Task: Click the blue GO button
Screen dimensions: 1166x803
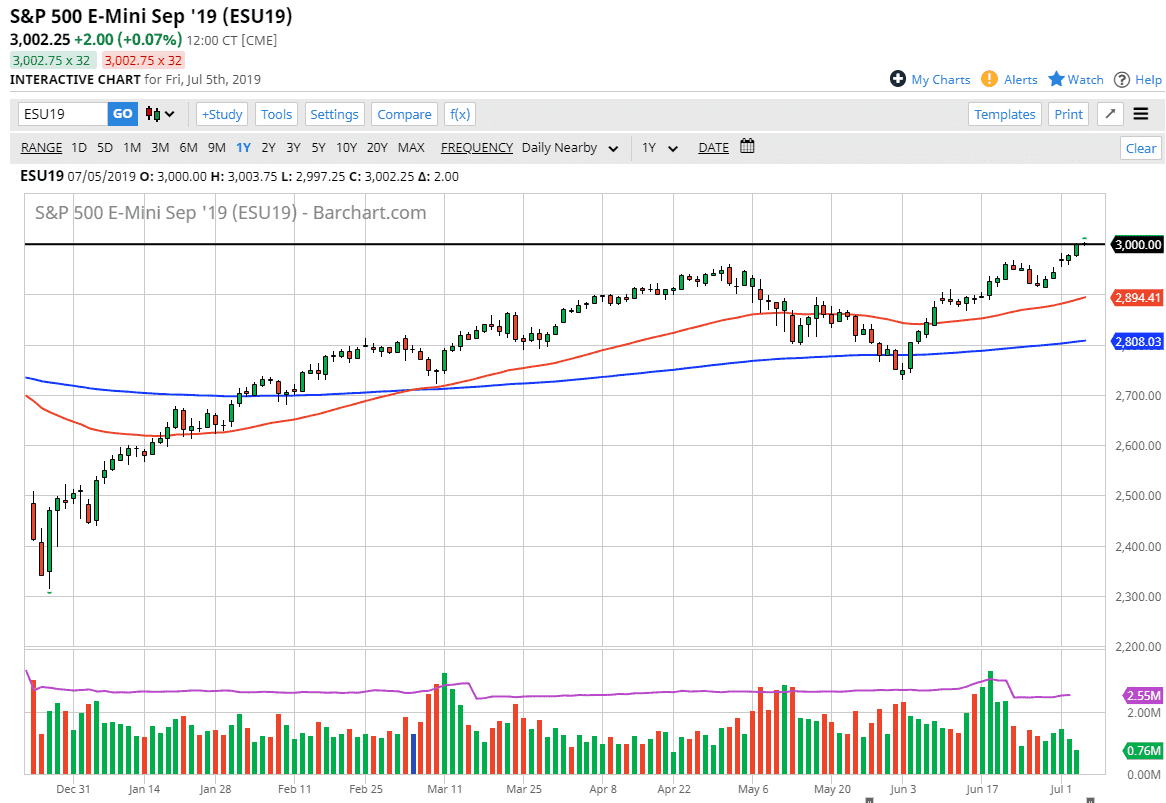Action: (x=123, y=114)
